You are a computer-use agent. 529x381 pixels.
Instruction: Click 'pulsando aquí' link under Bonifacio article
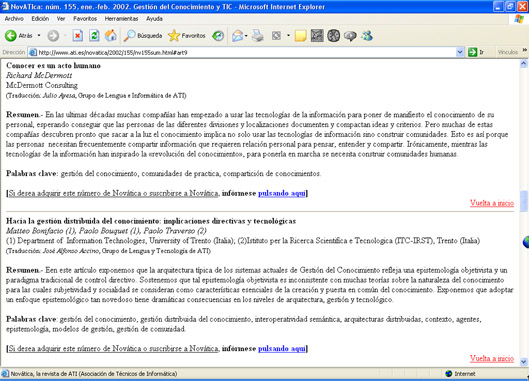(x=282, y=349)
